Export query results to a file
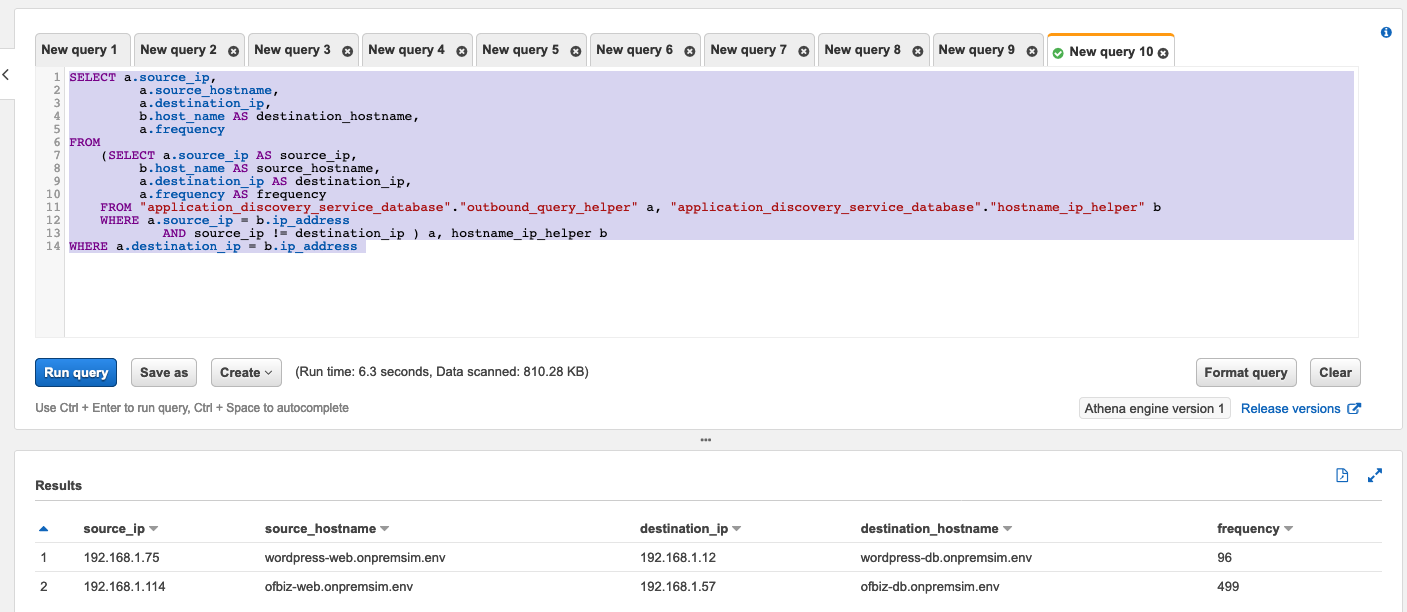1407x612 pixels. tap(1341, 475)
